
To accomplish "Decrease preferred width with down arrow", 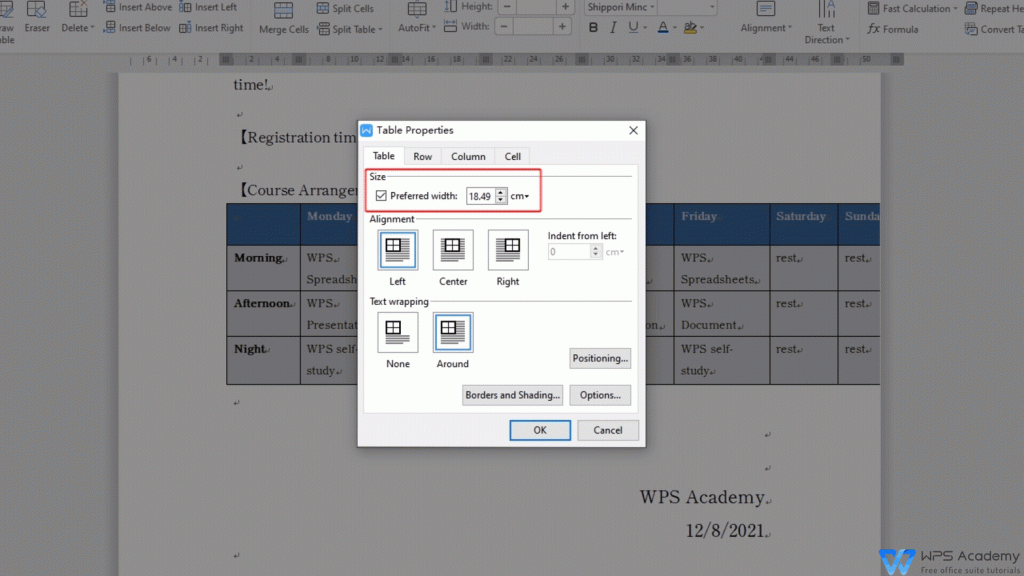I will coord(501,200).
